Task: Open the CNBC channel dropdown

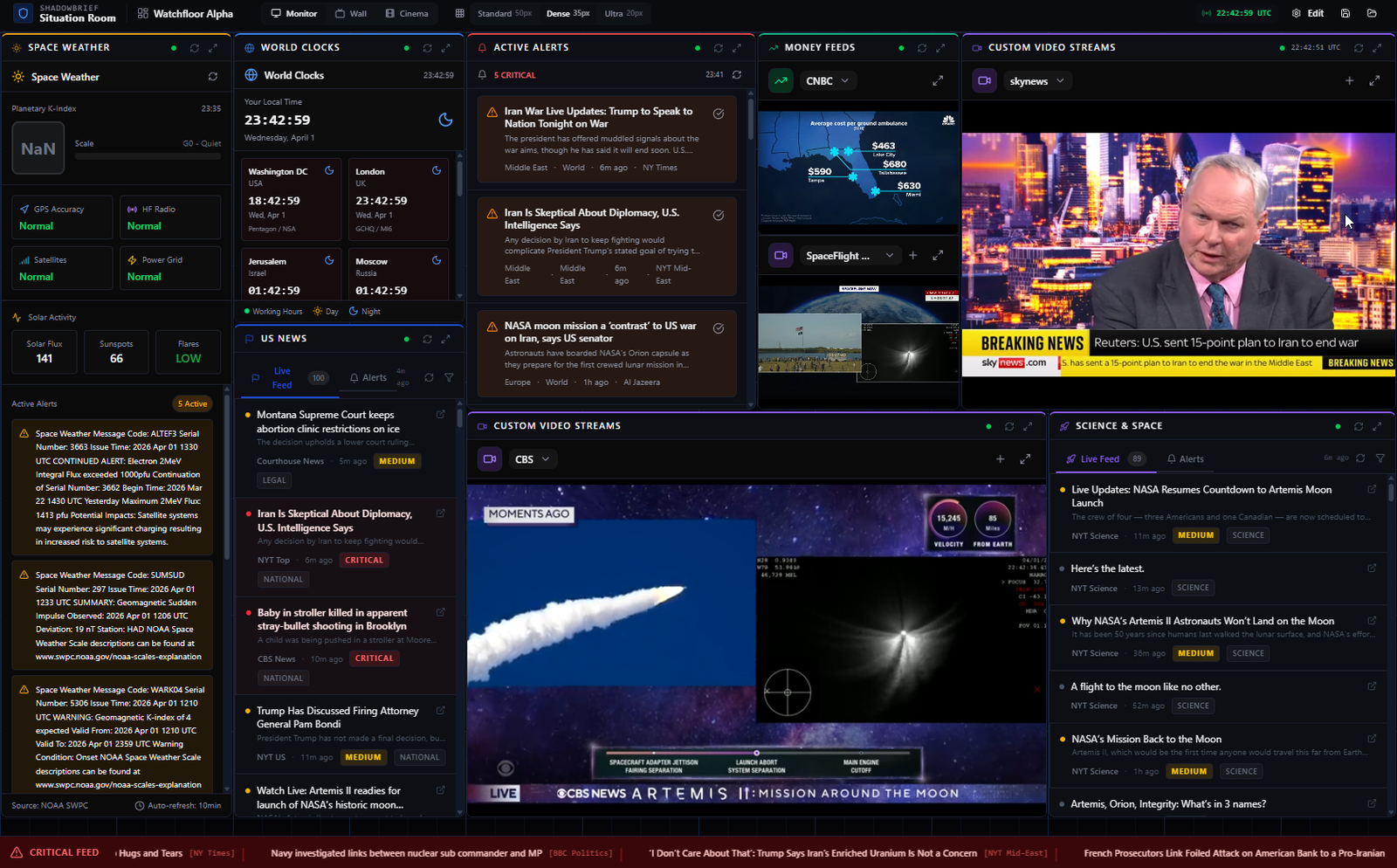Action: pos(827,81)
